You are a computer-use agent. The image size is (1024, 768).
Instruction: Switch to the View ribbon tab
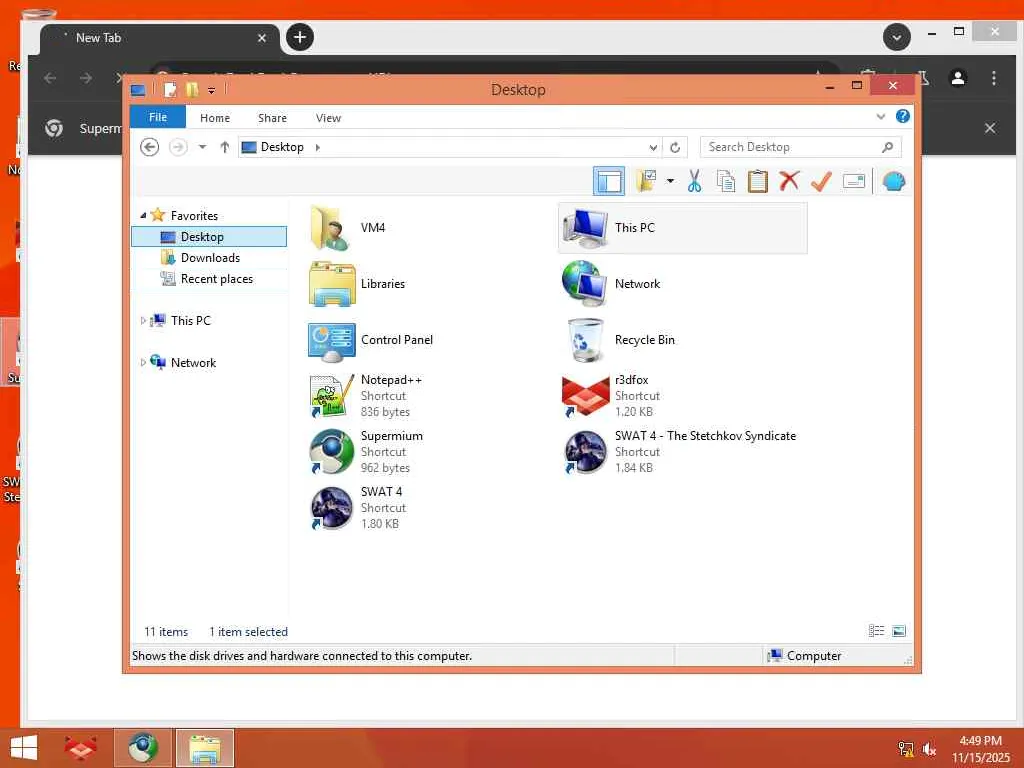[x=328, y=118]
